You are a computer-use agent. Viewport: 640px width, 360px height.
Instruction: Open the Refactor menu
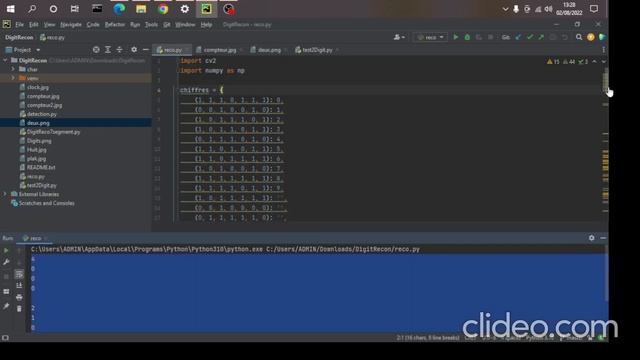pyautogui.click(x=115, y=24)
